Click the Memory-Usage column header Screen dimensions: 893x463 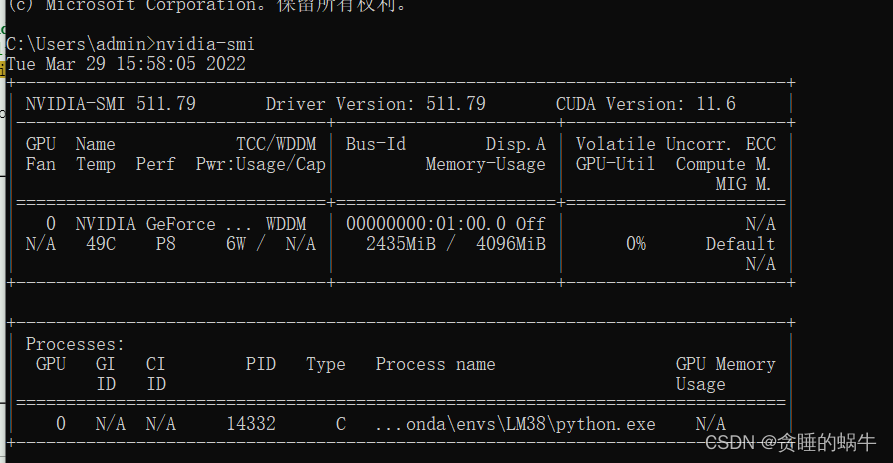[485, 164]
